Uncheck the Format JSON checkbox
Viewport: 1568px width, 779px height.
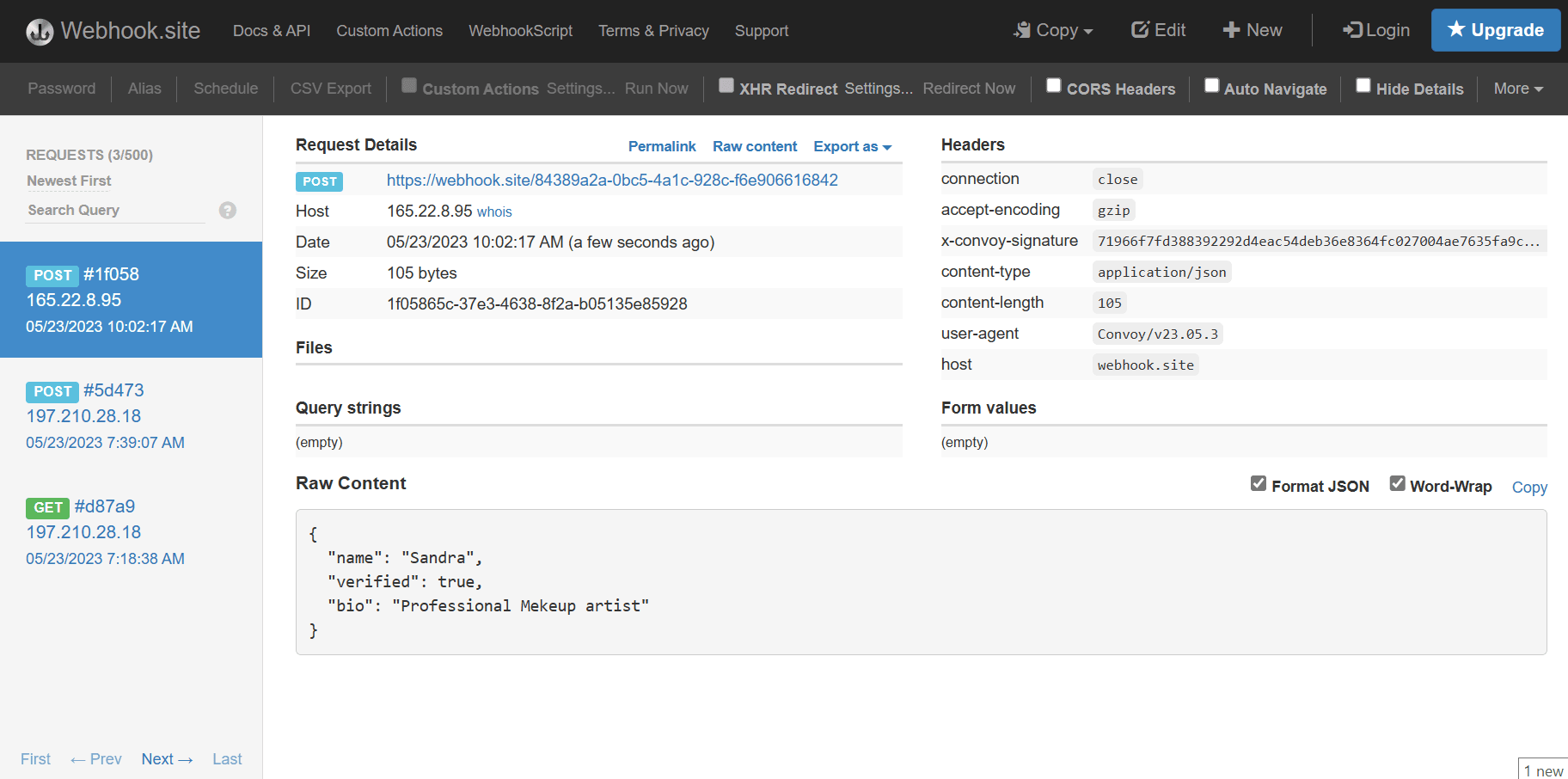coord(1259,483)
